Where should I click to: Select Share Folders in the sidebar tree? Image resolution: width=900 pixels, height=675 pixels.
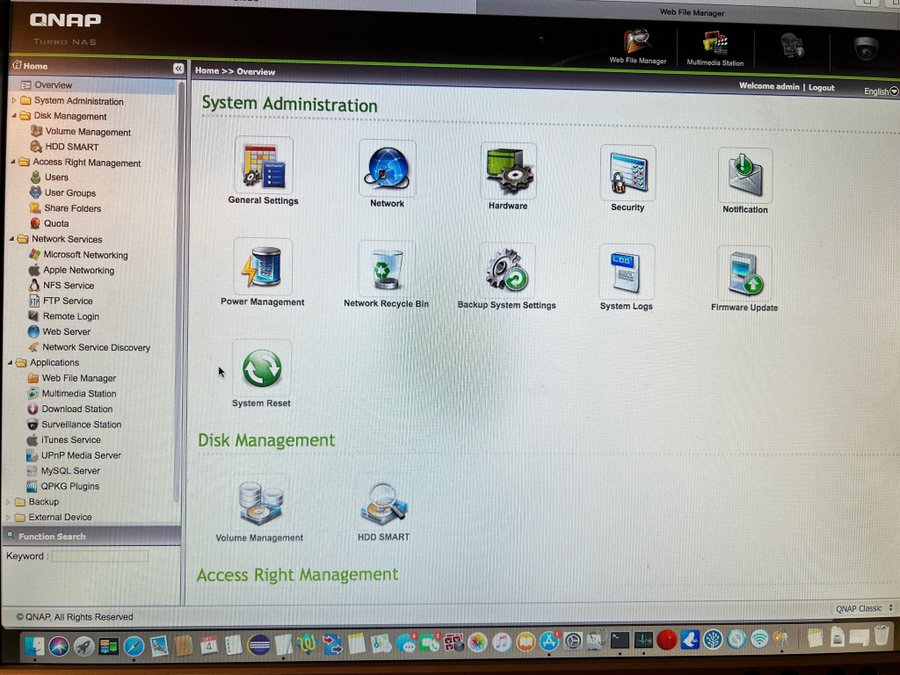pyautogui.click(x=72, y=208)
